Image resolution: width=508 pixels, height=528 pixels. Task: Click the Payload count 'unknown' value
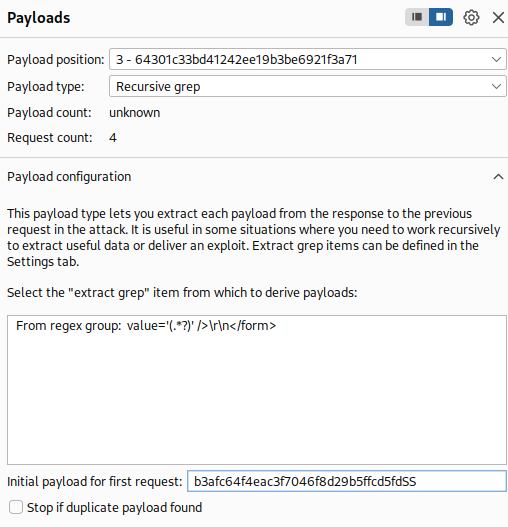134,112
